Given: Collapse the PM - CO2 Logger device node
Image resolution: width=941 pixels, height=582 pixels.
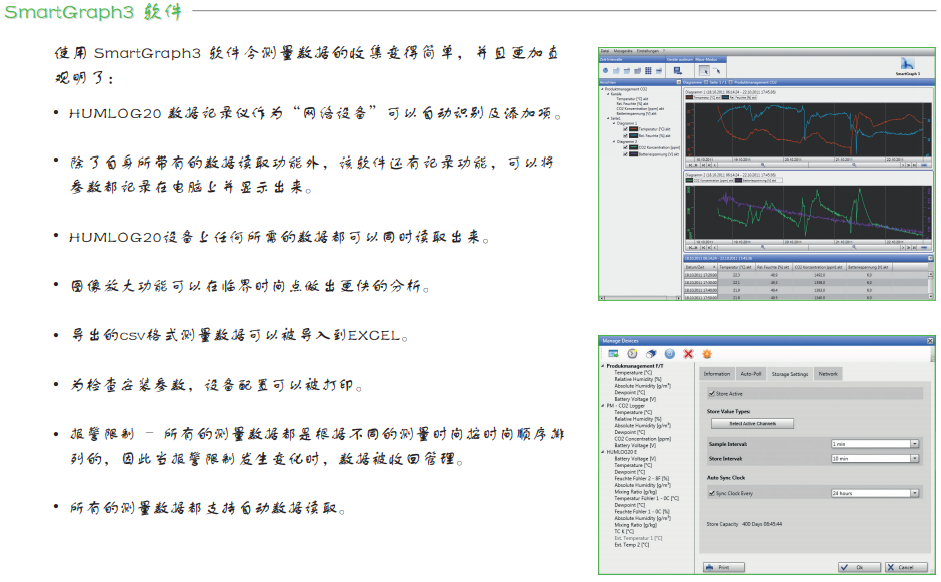Looking at the screenshot, I should (x=603, y=406).
